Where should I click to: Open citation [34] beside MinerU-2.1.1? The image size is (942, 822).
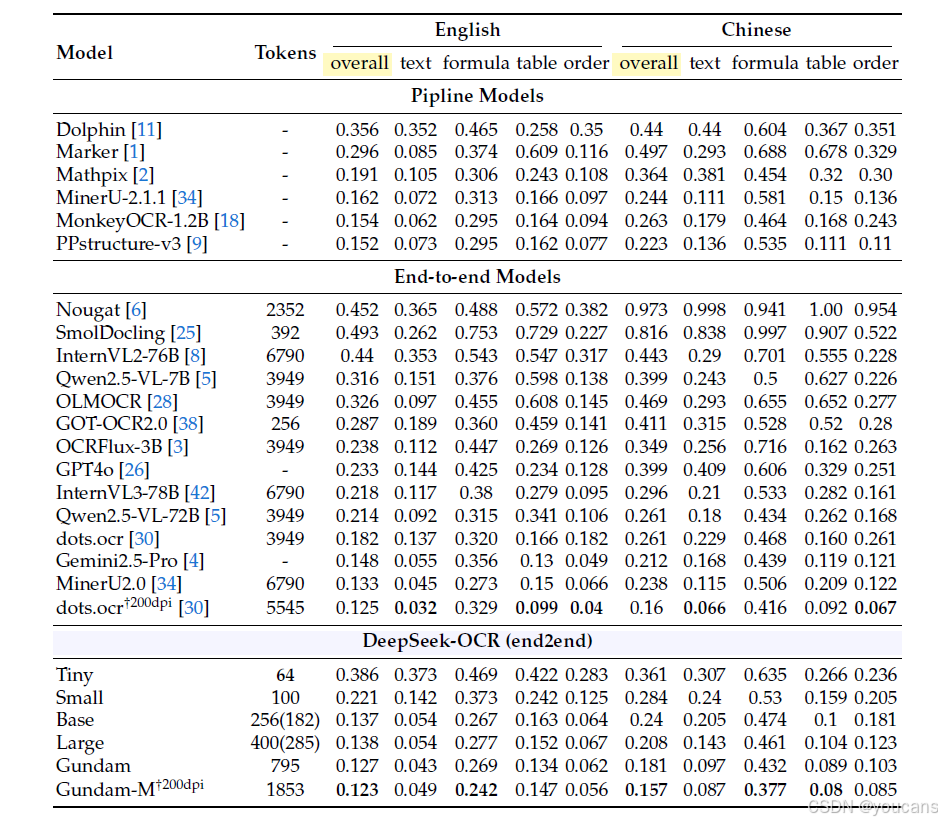coord(187,198)
